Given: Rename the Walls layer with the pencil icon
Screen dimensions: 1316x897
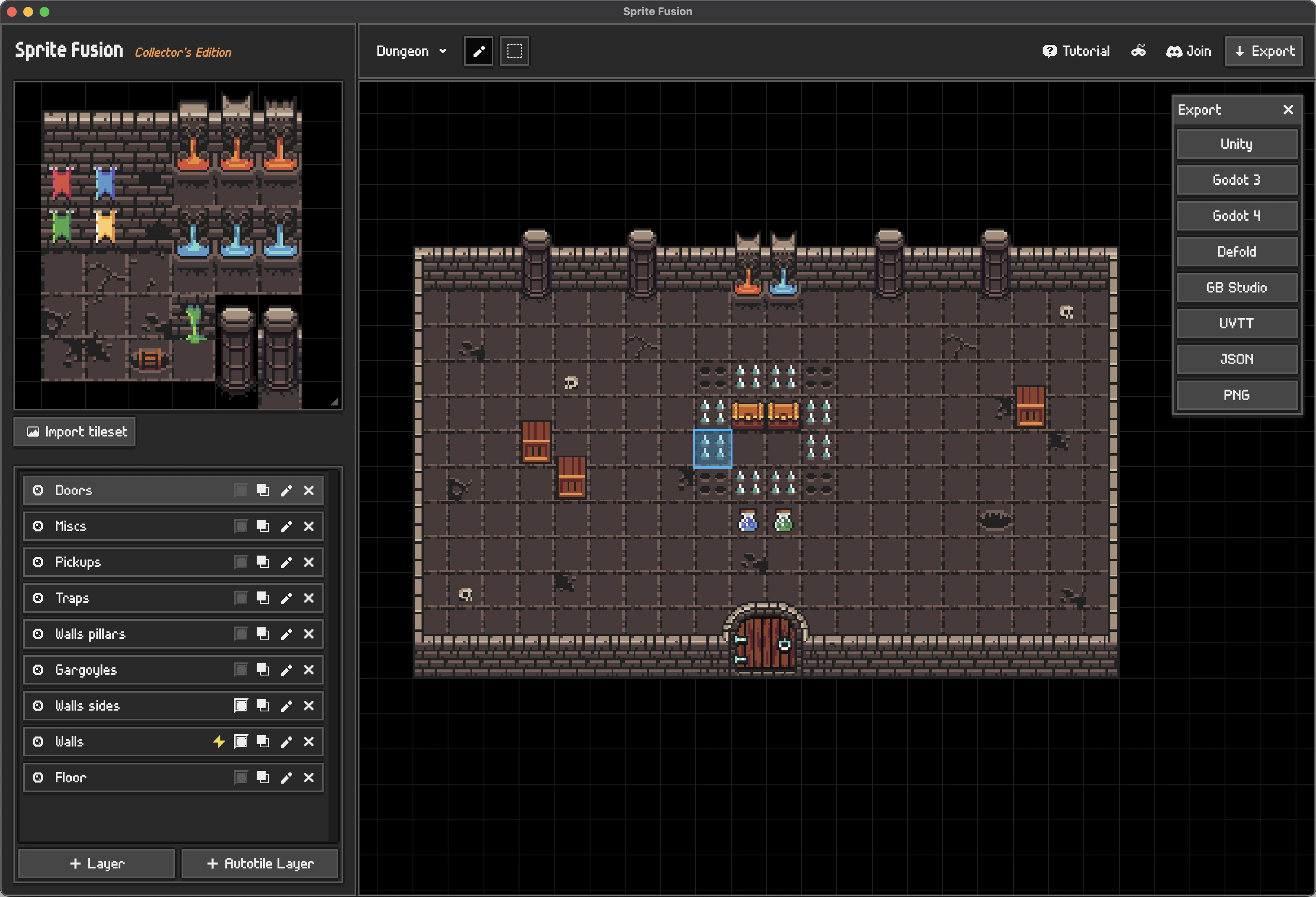Looking at the screenshot, I should (x=286, y=741).
